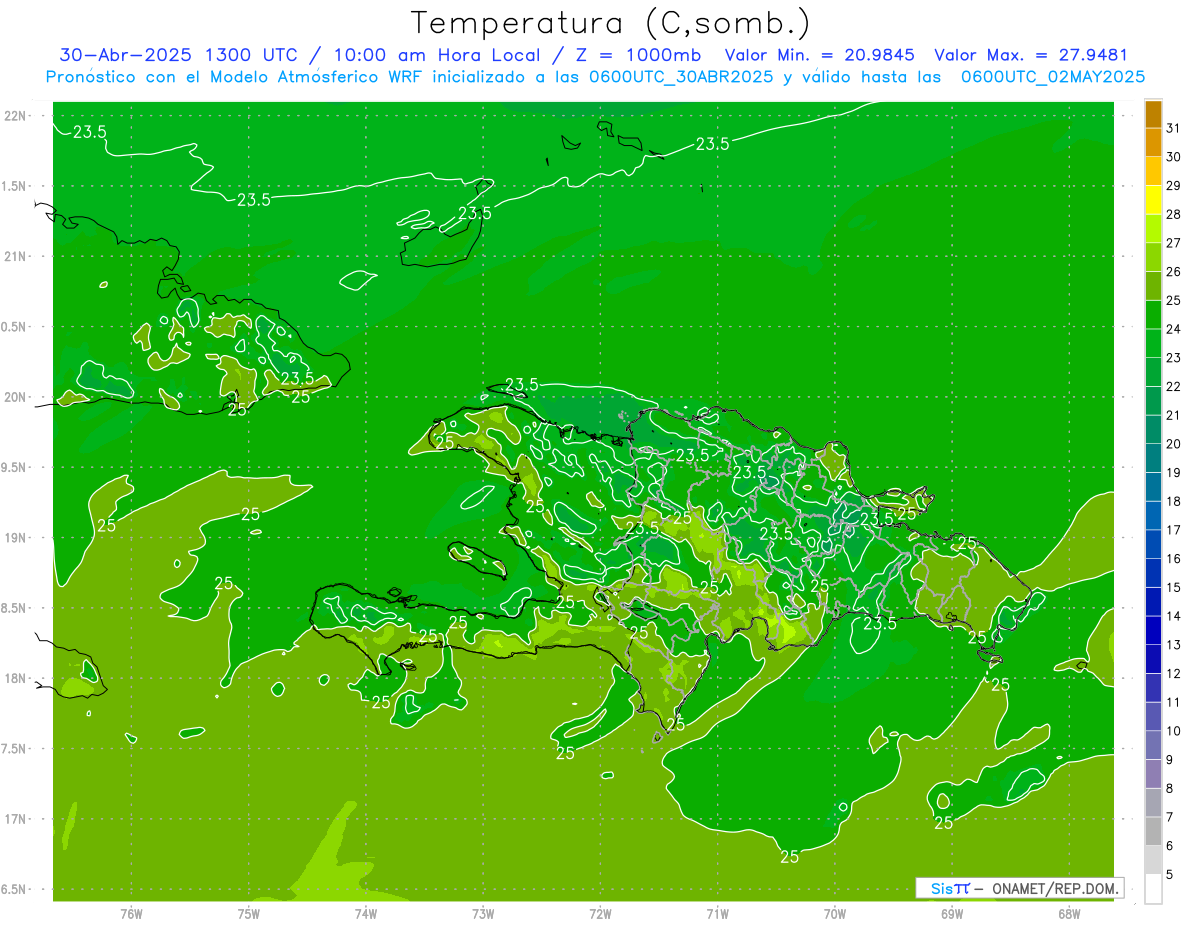Click the 76W longitude axis label
Image resolution: width=1200 pixels, height=927 pixels.
(x=131, y=914)
